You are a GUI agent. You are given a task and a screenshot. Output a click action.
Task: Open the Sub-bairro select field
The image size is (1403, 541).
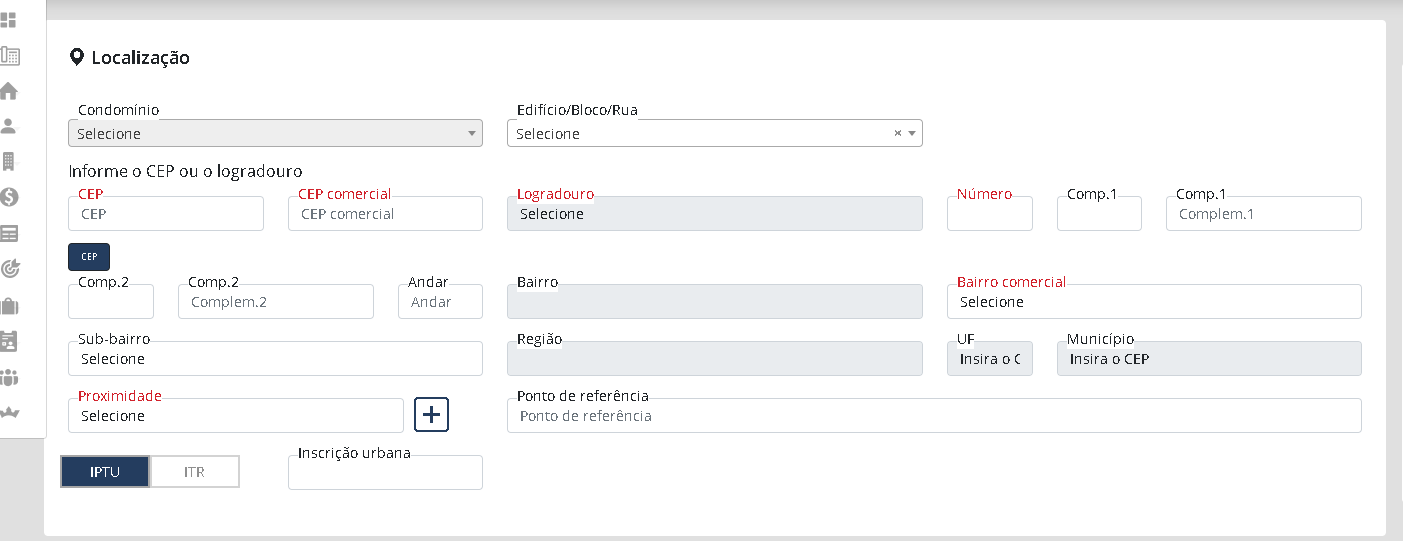pos(275,359)
